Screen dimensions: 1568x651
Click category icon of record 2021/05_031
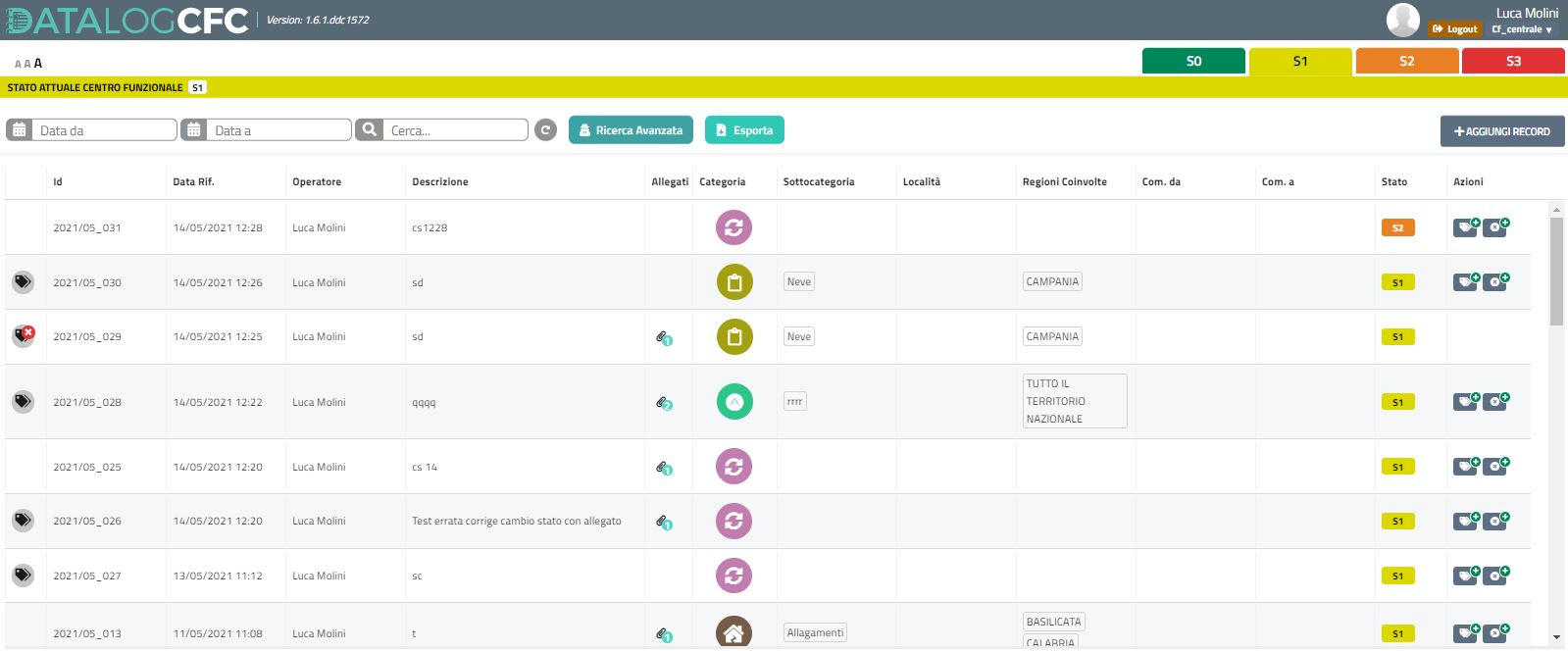733,227
